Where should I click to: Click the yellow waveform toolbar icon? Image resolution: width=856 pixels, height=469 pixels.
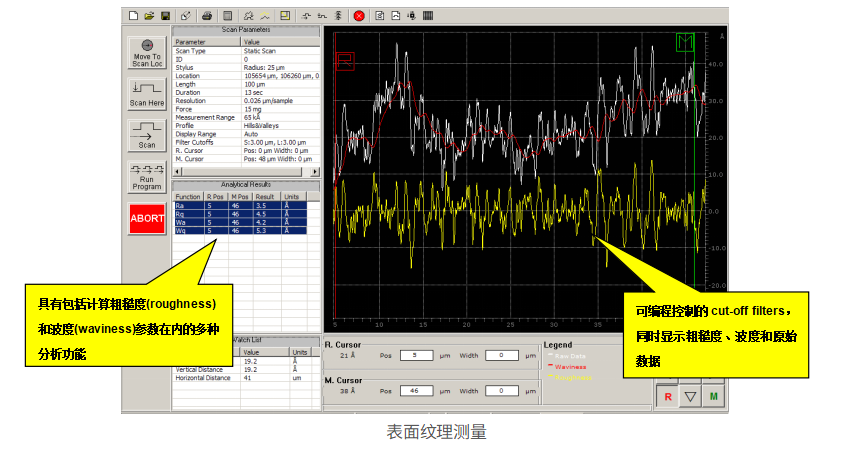[265, 16]
